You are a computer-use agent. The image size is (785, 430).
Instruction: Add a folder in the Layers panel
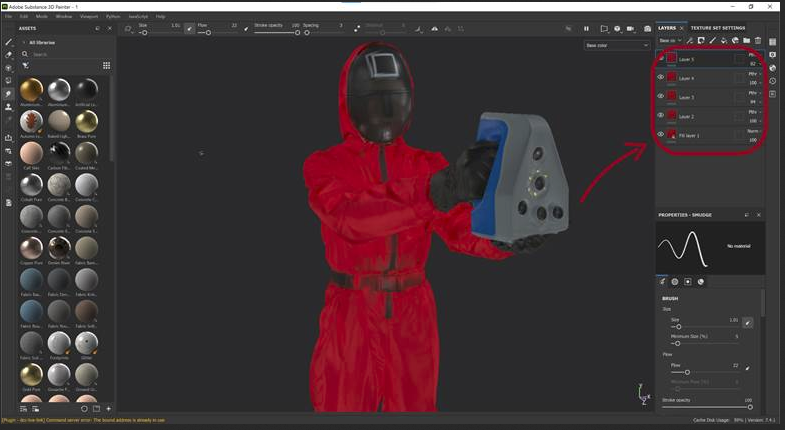coord(746,41)
